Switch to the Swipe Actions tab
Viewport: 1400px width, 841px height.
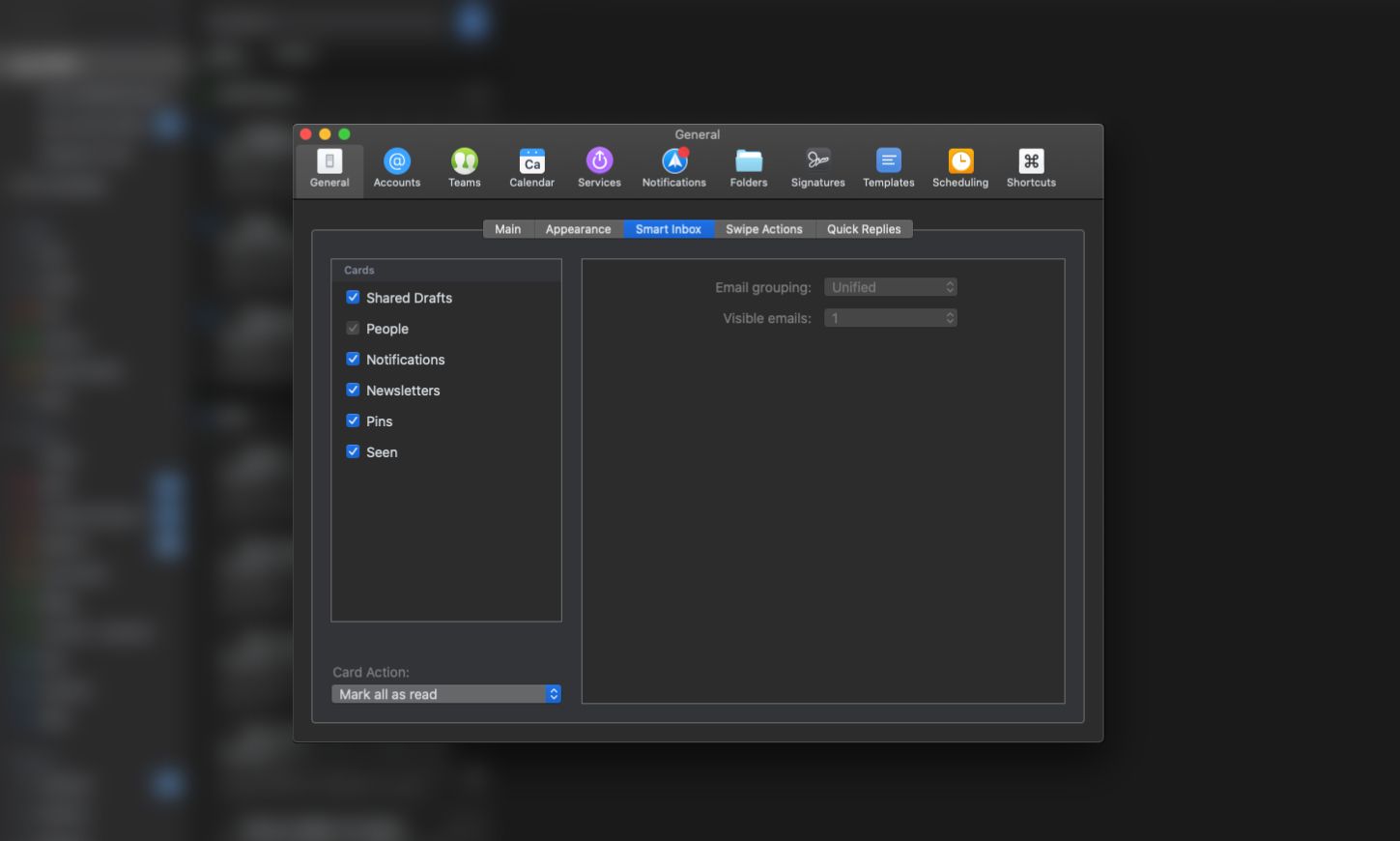point(763,229)
